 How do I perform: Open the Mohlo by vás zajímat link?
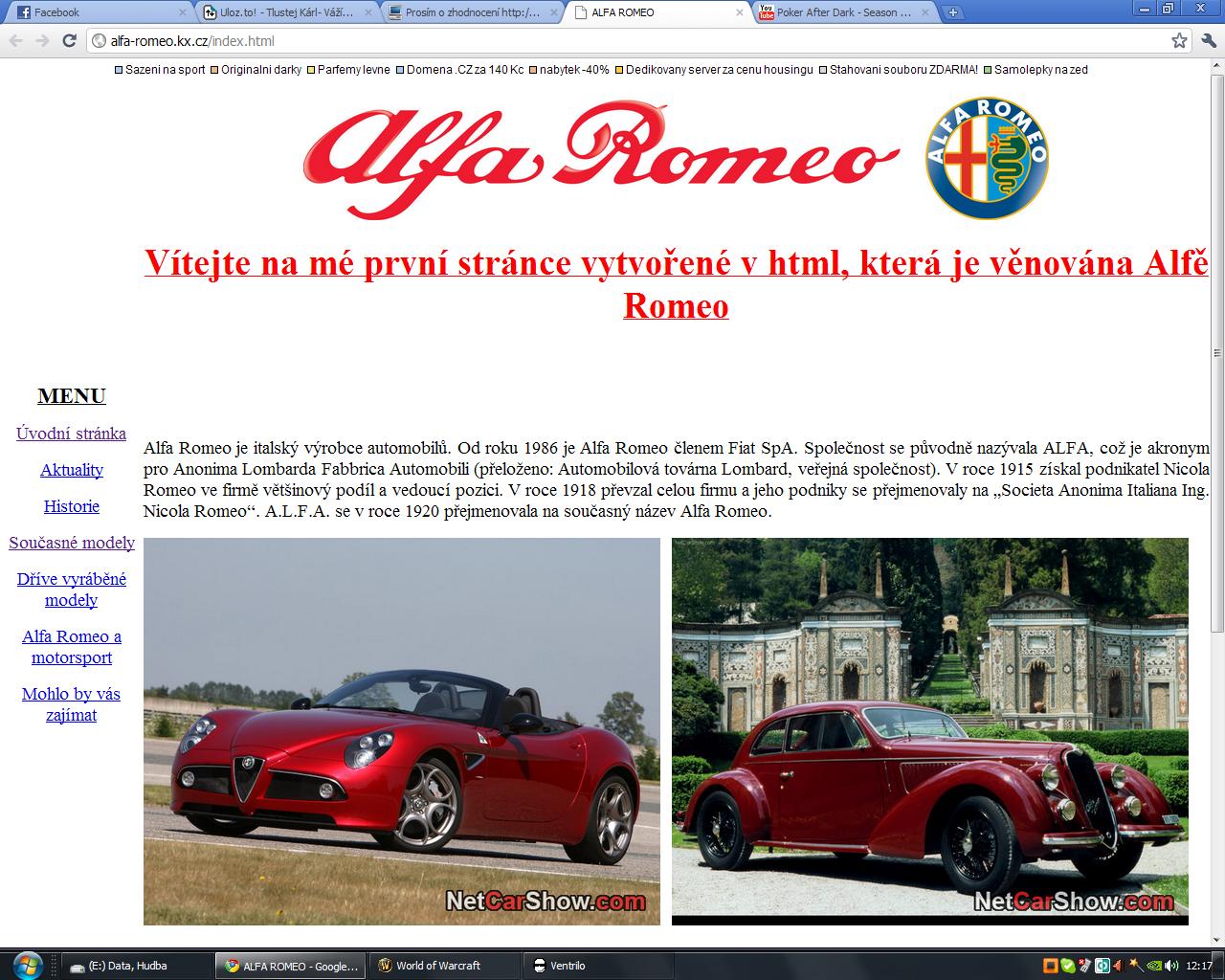click(71, 704)
